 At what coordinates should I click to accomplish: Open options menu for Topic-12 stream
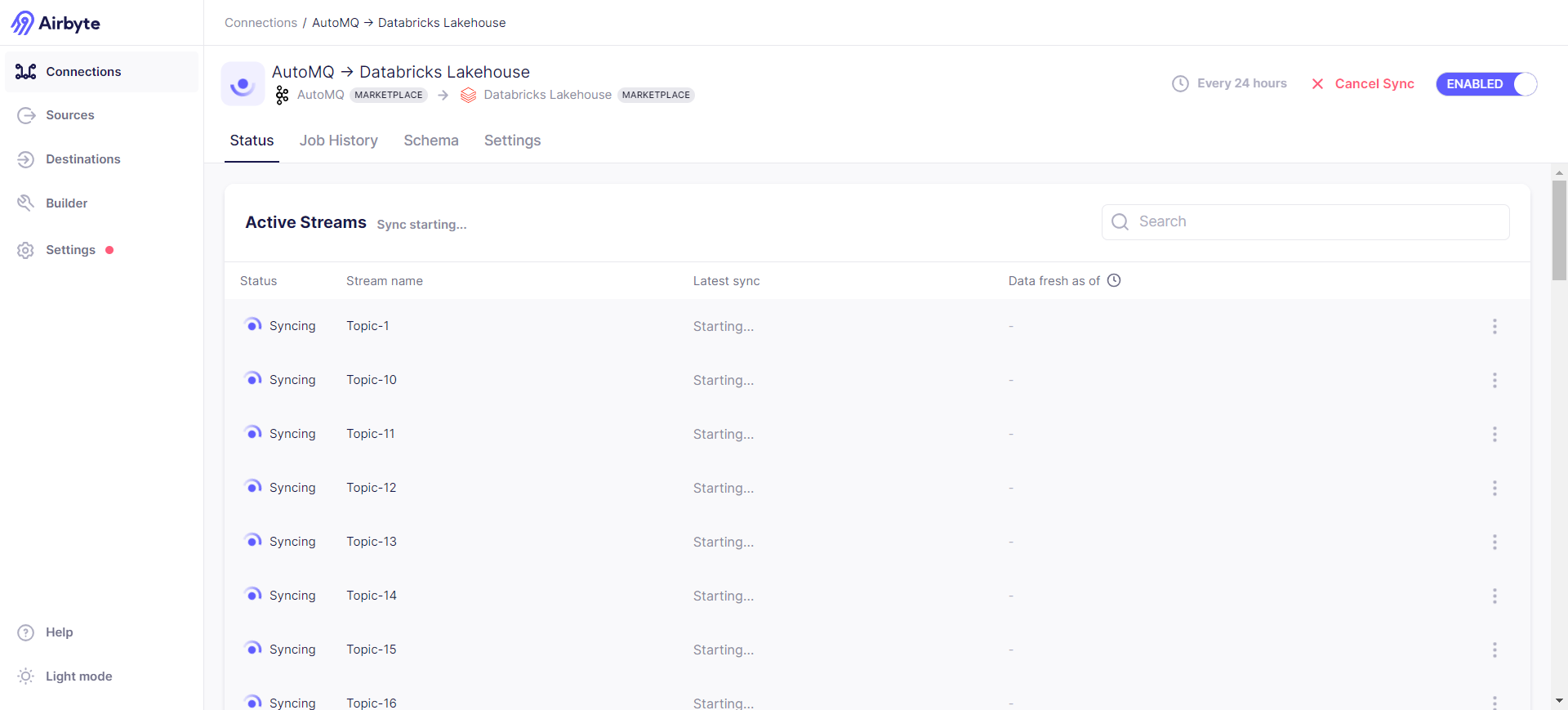[x=1494, y=488]
